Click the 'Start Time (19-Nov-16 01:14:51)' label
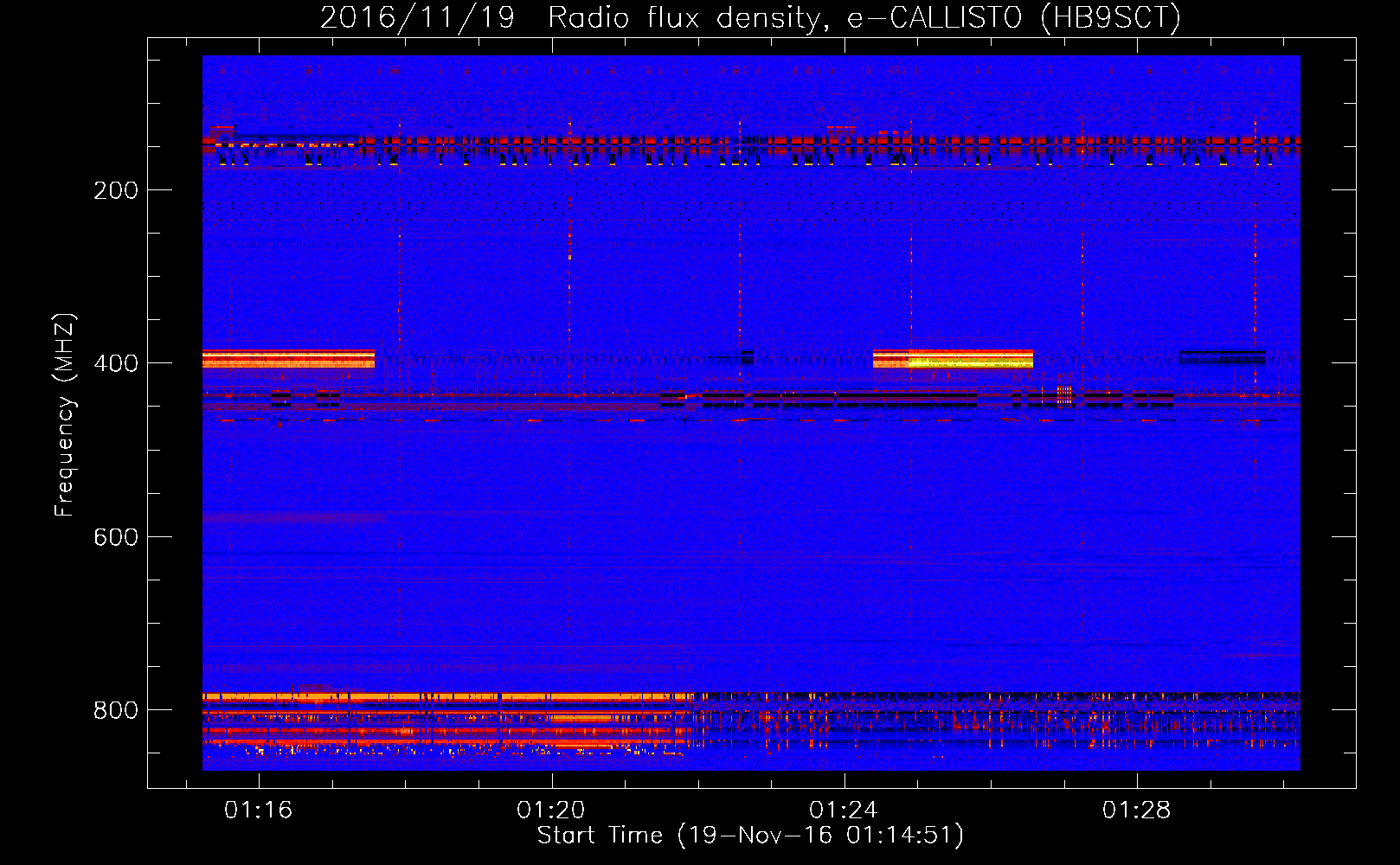The height and width of the screenshot is (865, 1400). tap(750, 836)
